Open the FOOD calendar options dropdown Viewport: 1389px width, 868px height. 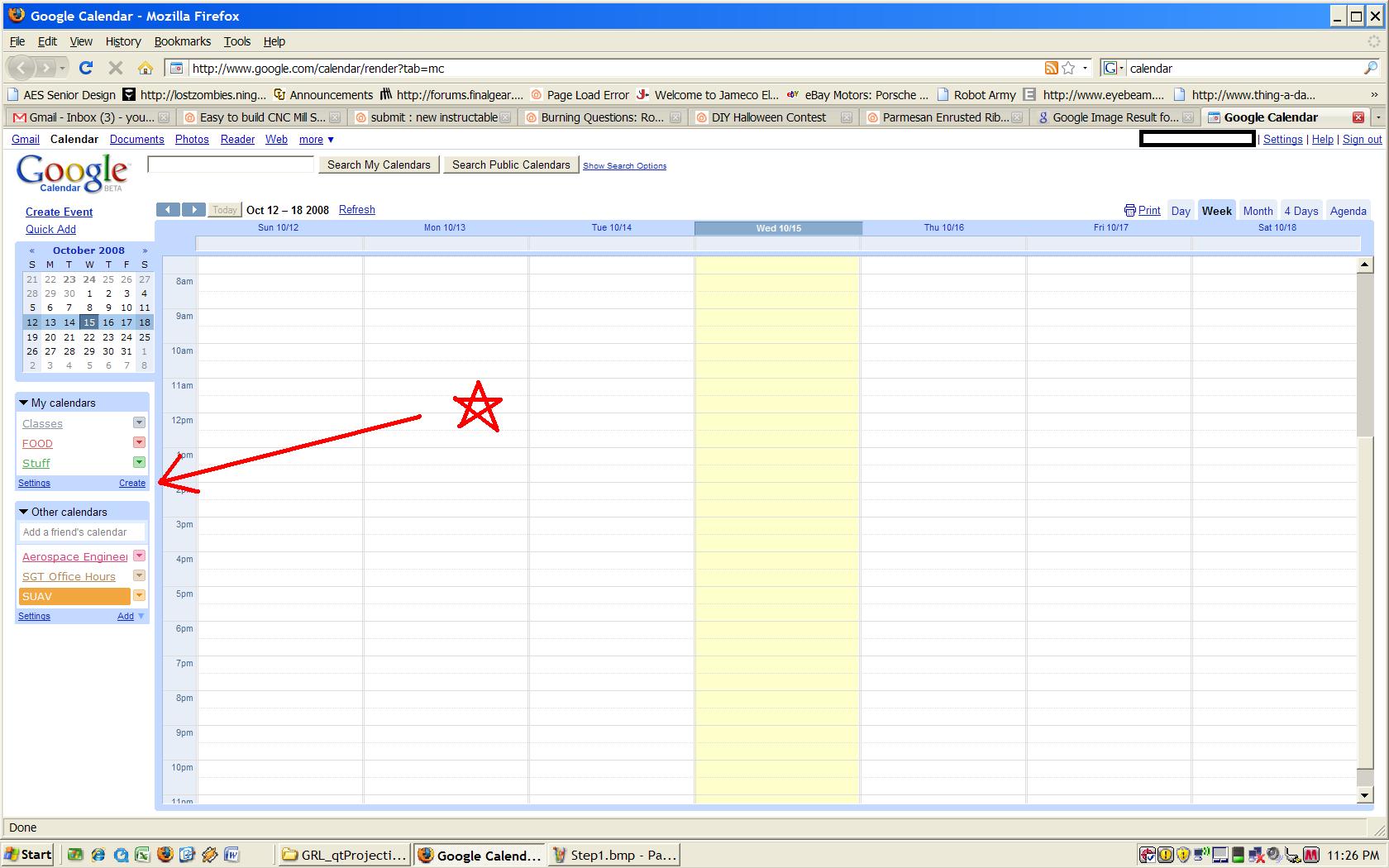pos(139,442)
